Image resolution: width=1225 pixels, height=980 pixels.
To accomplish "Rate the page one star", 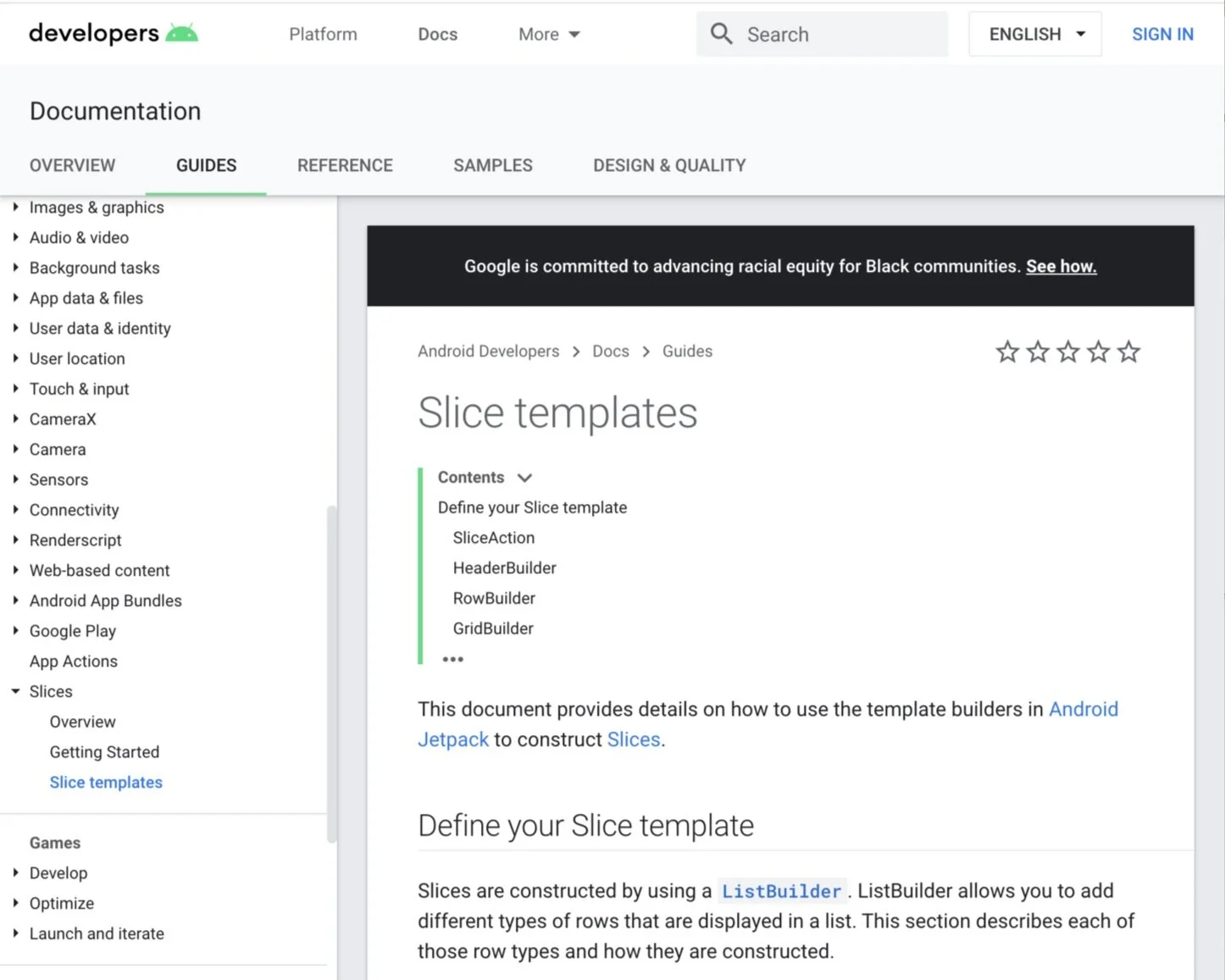I will [1007, 352].
